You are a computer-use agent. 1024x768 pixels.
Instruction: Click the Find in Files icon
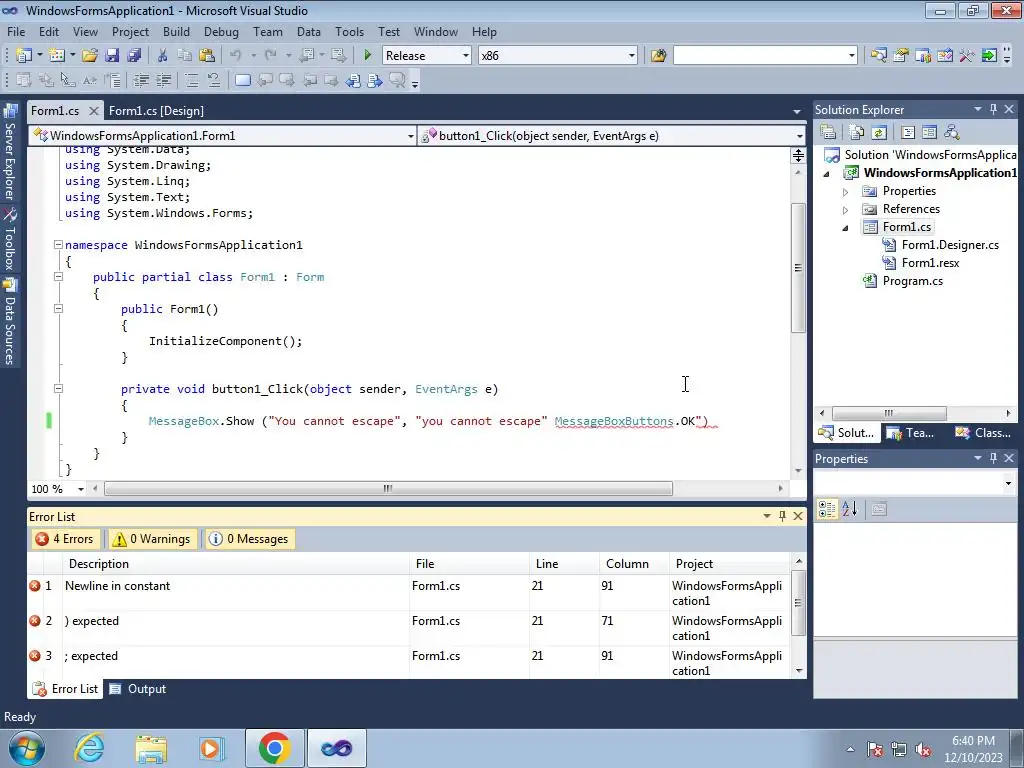658,56
